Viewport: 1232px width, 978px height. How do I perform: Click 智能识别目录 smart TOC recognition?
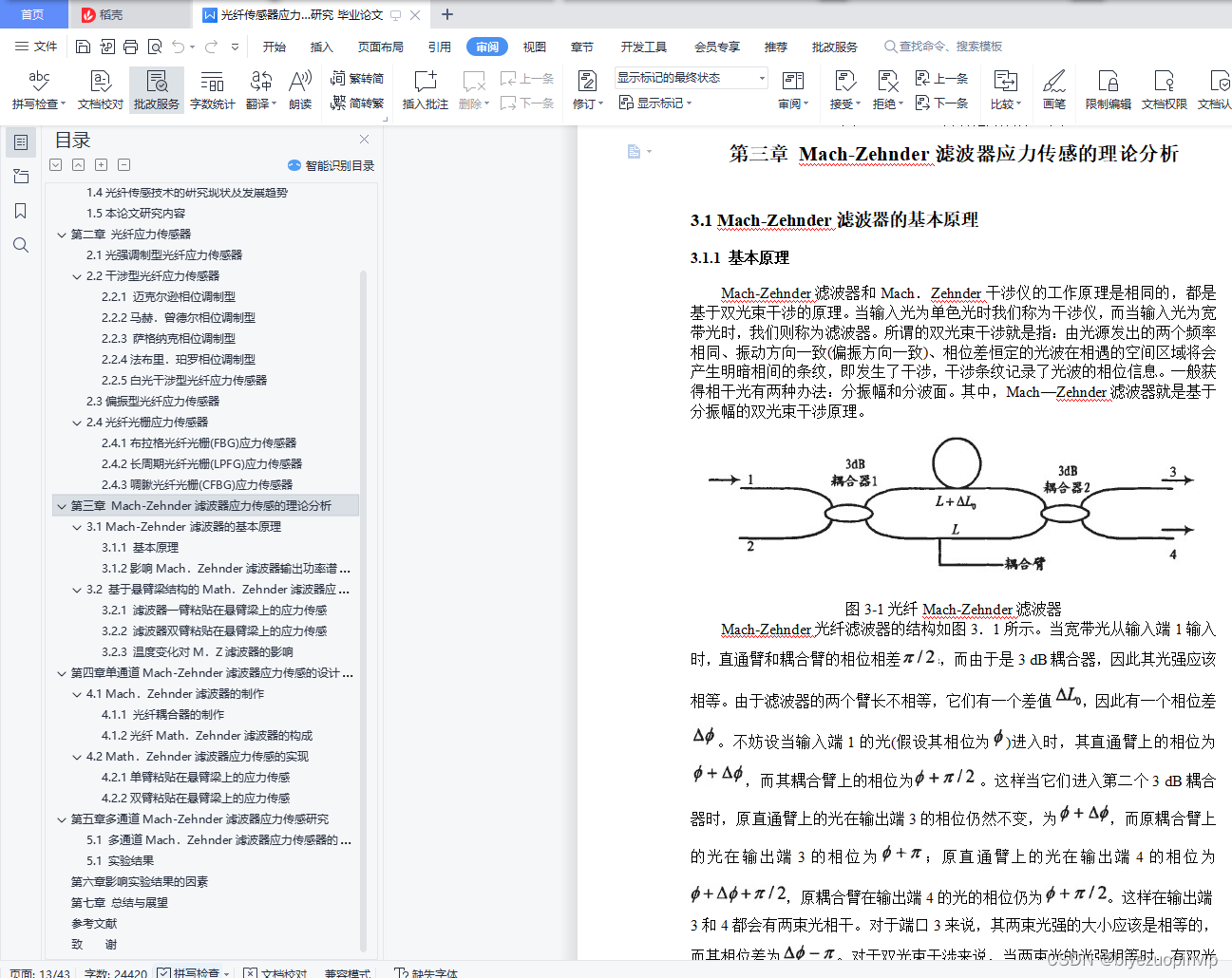point(331,165)
